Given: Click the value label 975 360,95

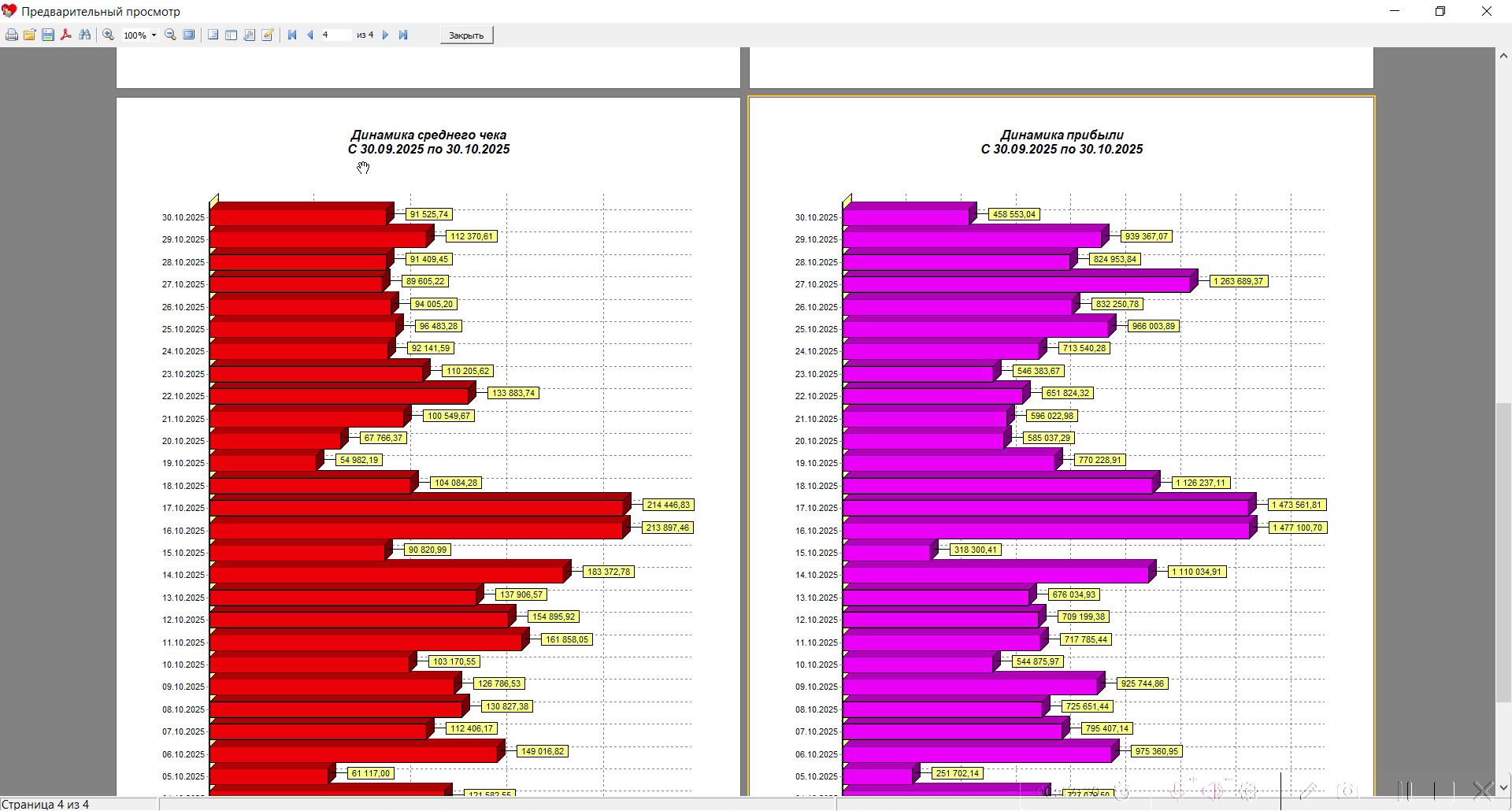Looking at the screenshot, I should (1157, 752).
